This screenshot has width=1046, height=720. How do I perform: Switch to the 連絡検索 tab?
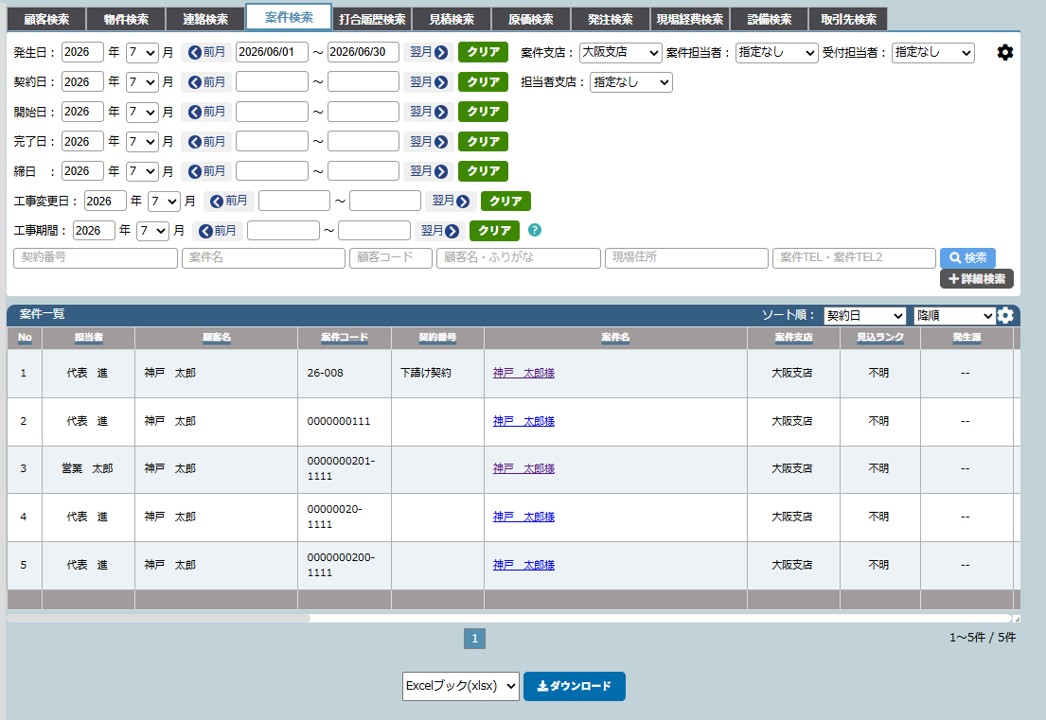(x=205, y=19)
